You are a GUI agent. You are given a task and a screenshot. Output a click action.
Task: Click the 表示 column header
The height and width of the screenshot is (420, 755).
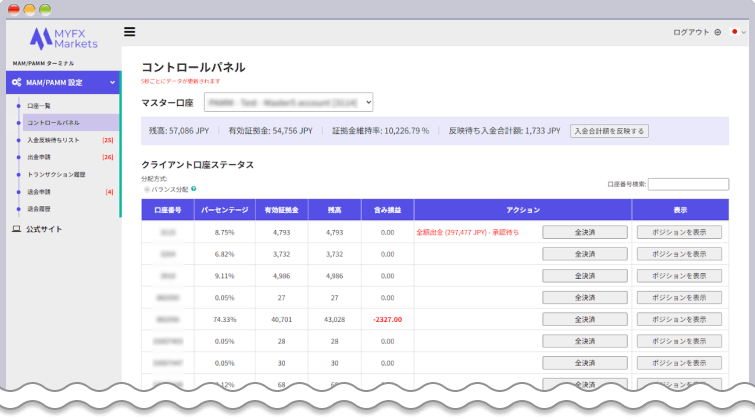[680, 210]
